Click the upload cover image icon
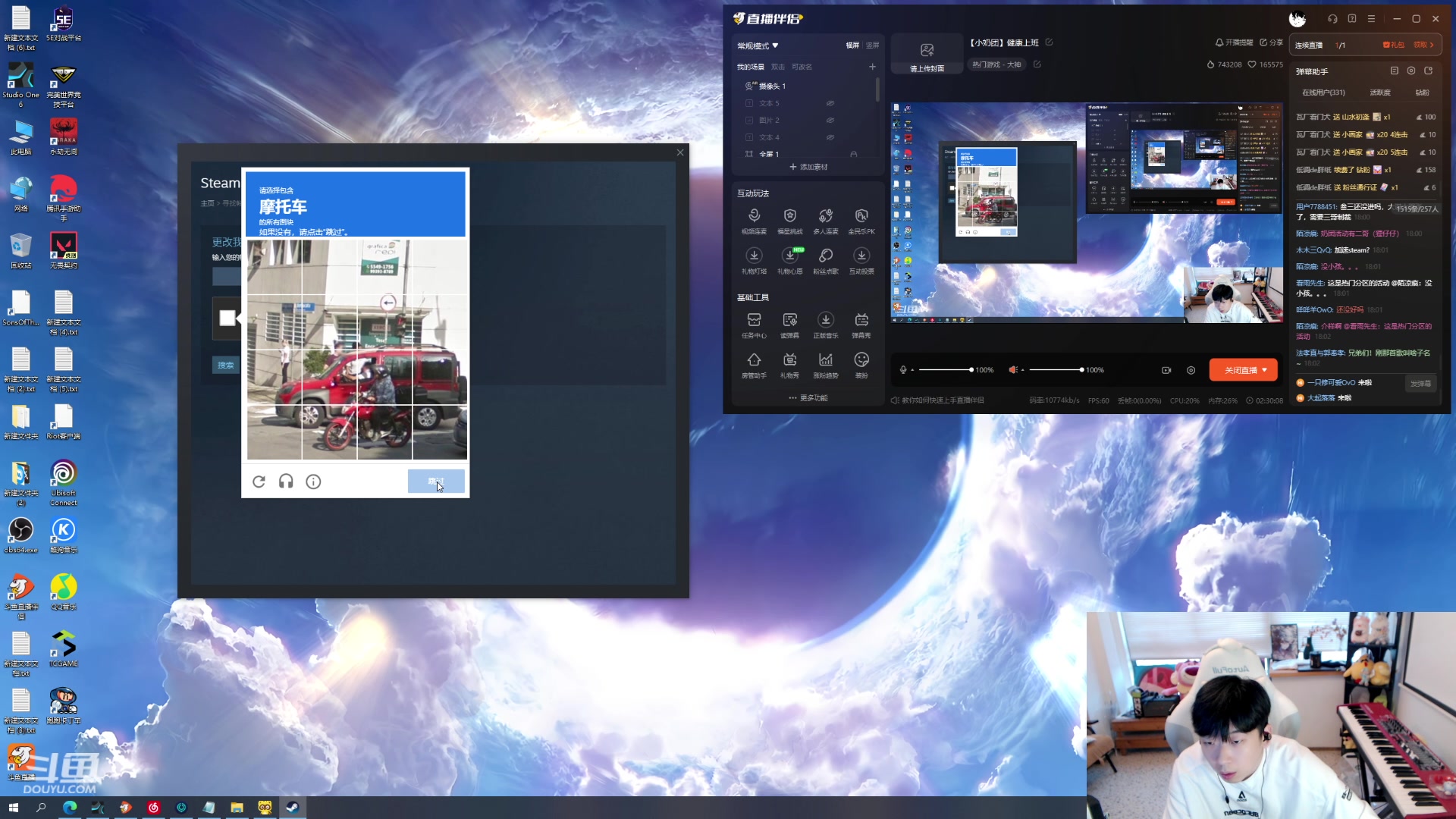Image resolution: width=1456 pixels, height=819 pixels. (927, 51)
